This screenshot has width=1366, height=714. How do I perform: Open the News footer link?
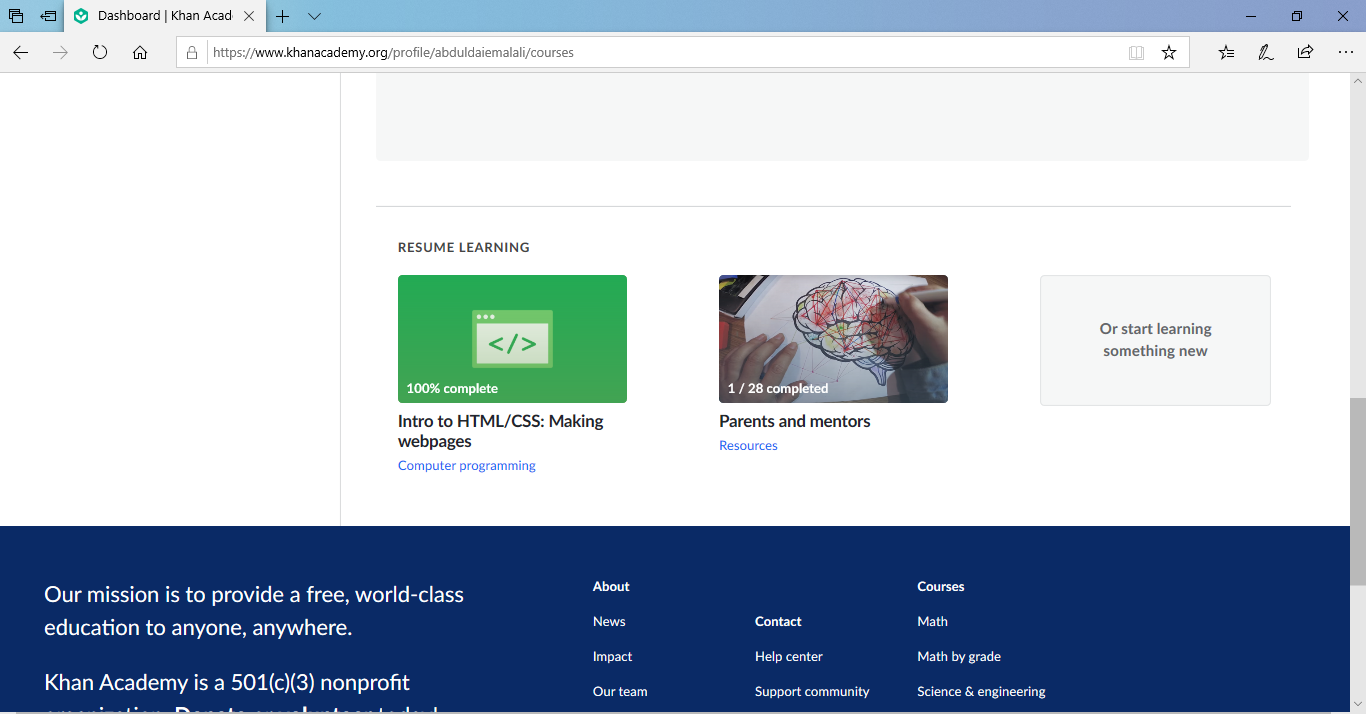pos(609,621)
